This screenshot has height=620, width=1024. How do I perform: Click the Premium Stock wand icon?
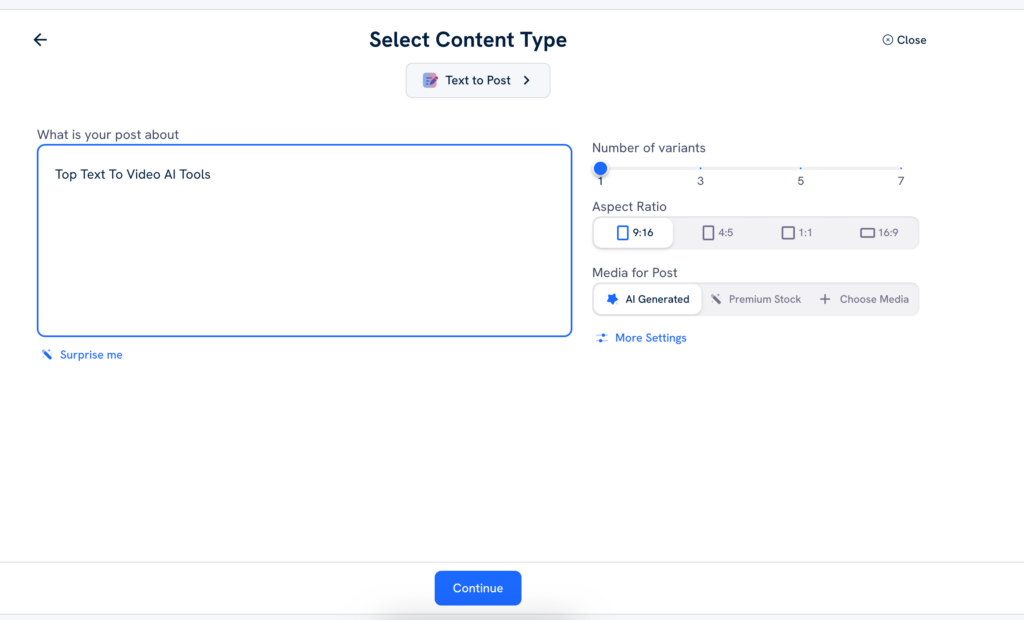click(x=716, y=299)
